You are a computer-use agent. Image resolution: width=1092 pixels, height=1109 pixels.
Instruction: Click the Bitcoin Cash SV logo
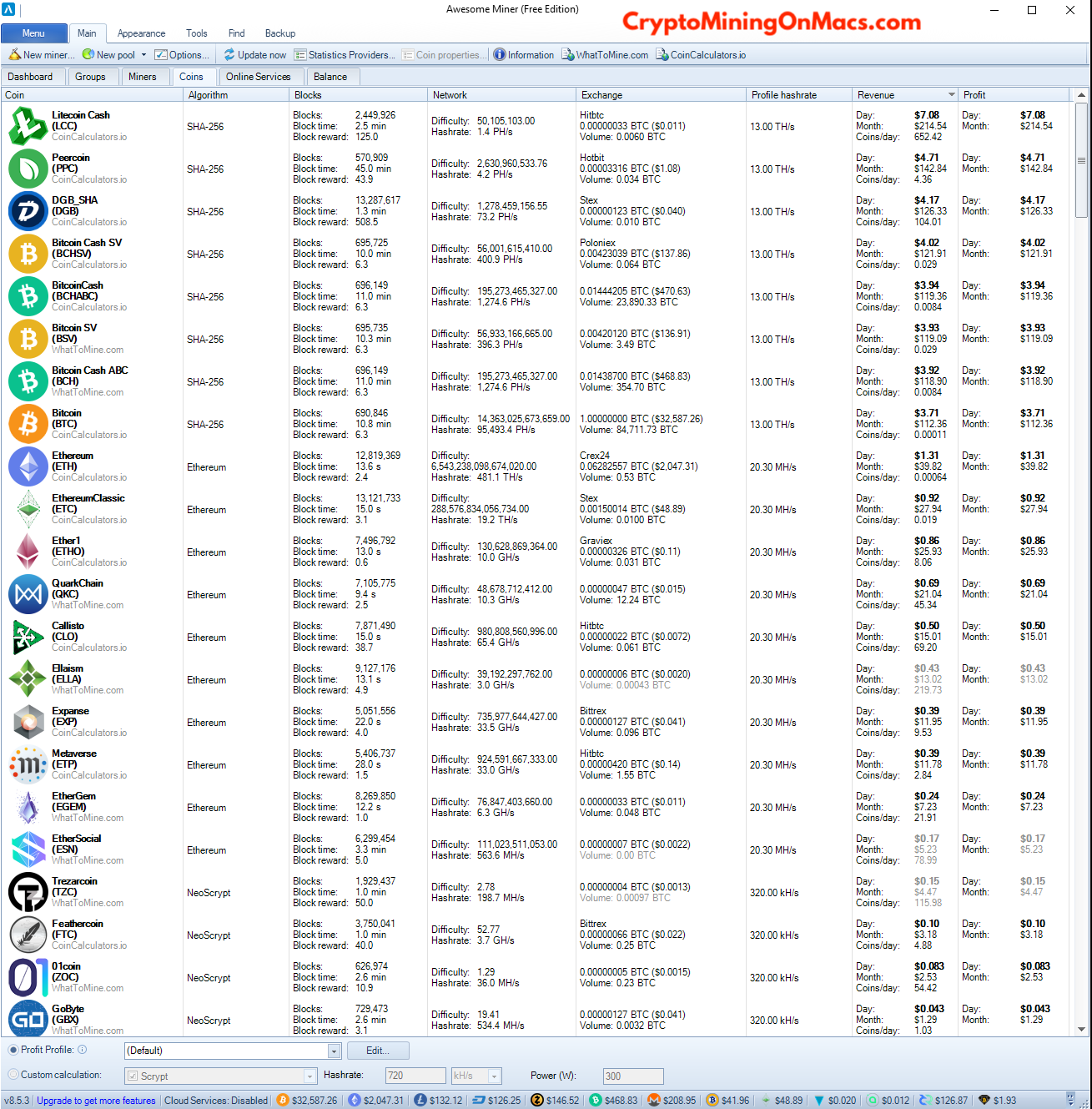pos(28,254)
